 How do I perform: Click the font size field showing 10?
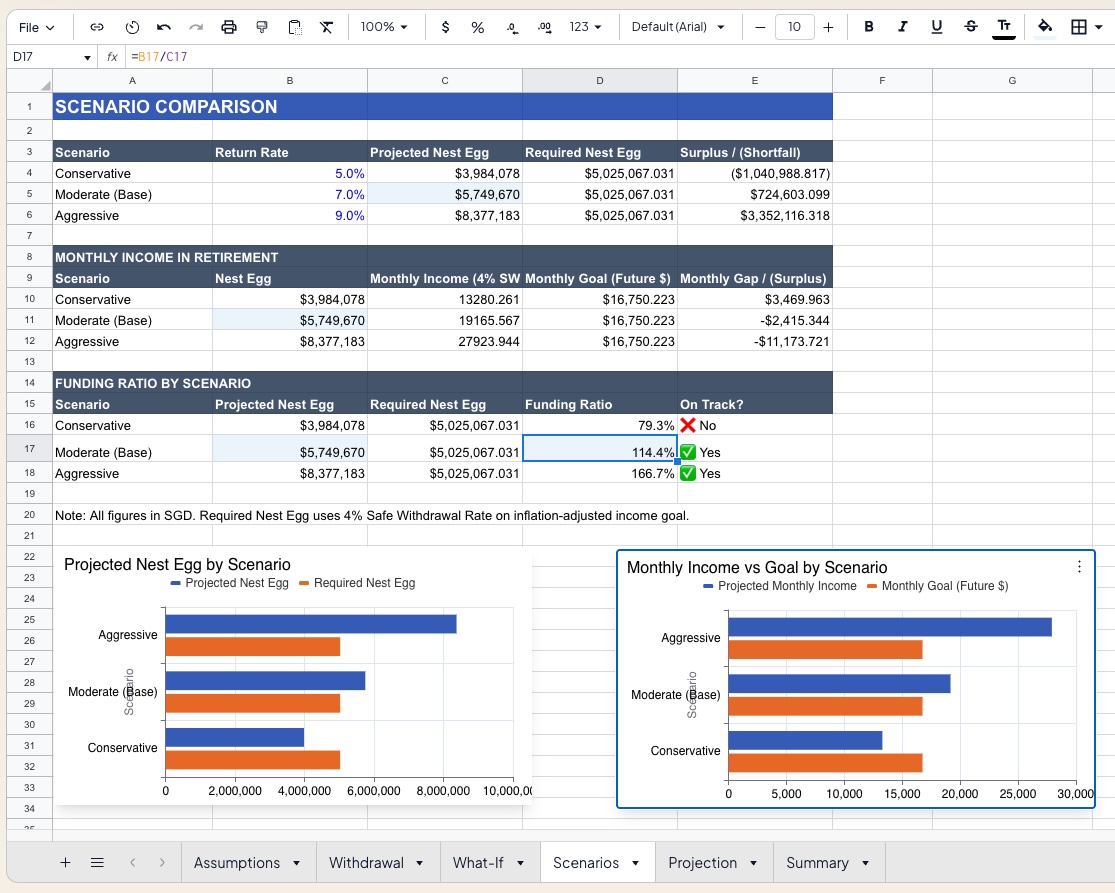tap(794, 27)
